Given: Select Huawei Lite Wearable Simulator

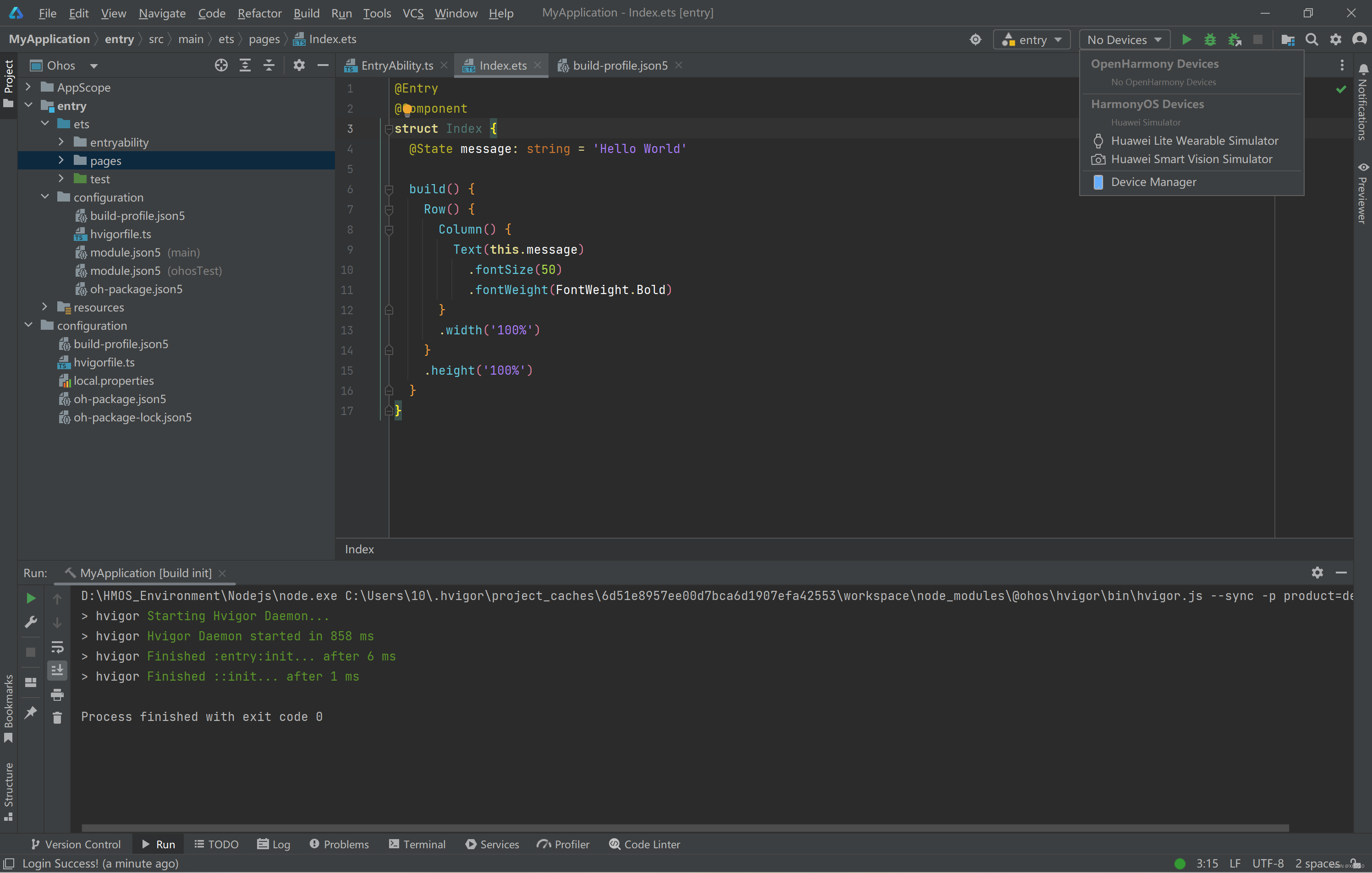Looking at the screenshot, I should click(x=1194, y=141).
